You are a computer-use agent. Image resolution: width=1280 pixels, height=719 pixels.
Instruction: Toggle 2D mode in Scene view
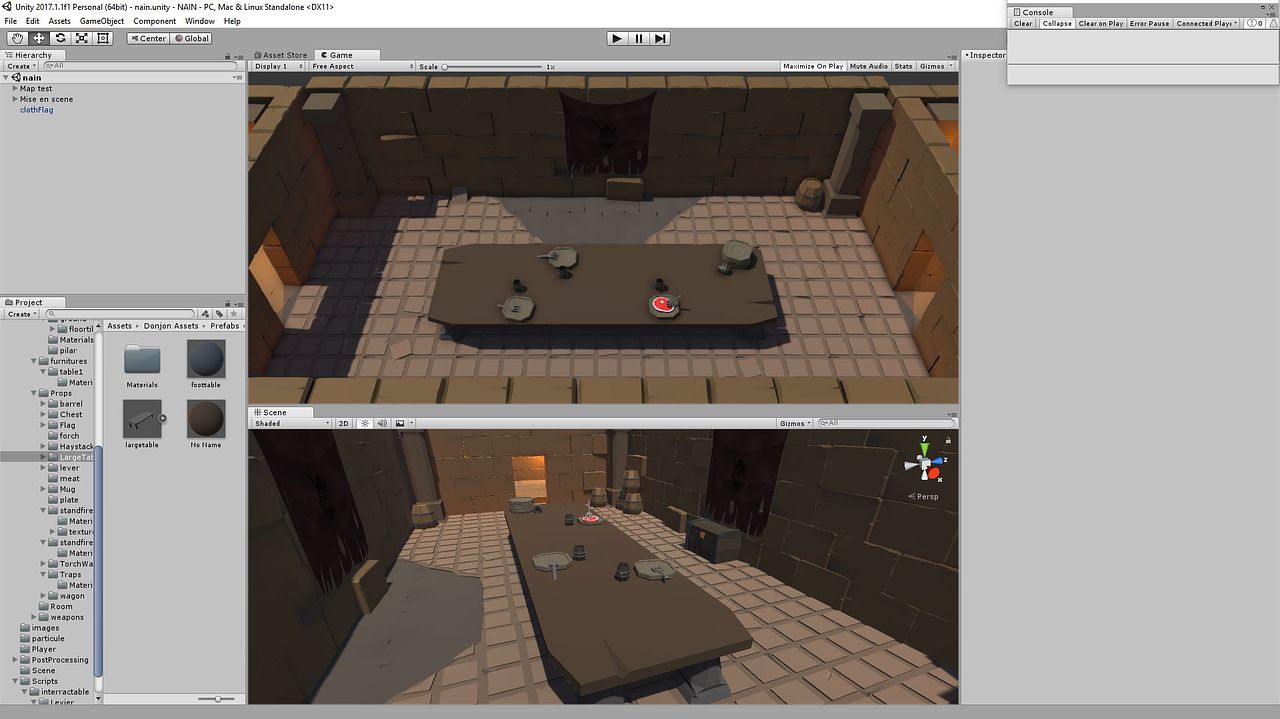pos(343,423)
